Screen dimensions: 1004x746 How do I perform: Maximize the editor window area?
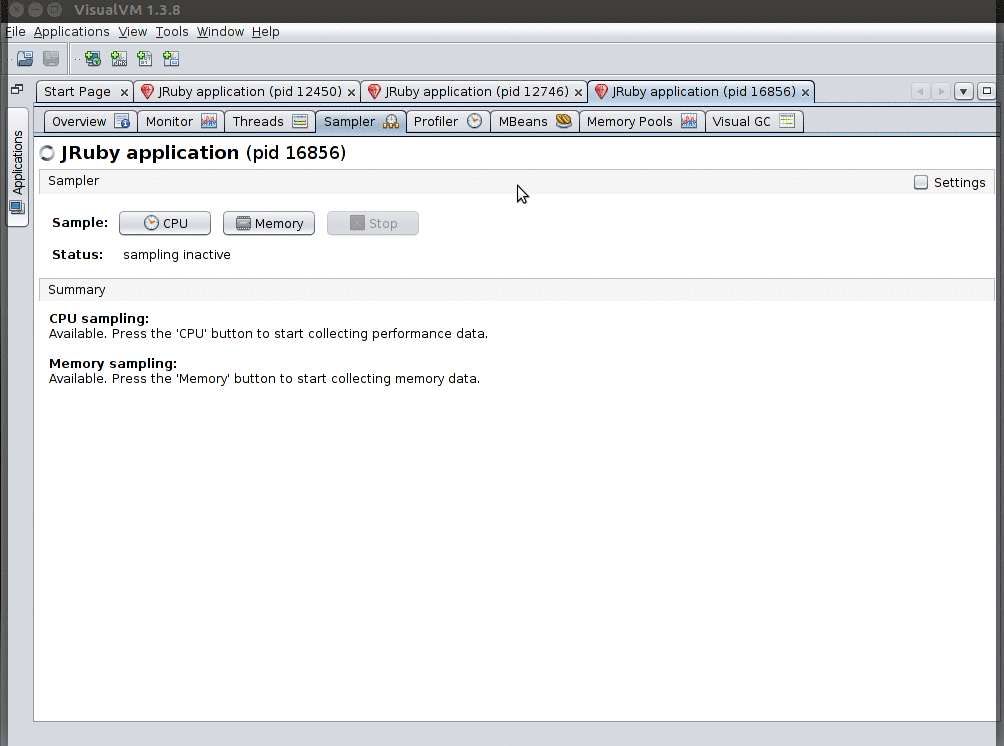(987, 91)
